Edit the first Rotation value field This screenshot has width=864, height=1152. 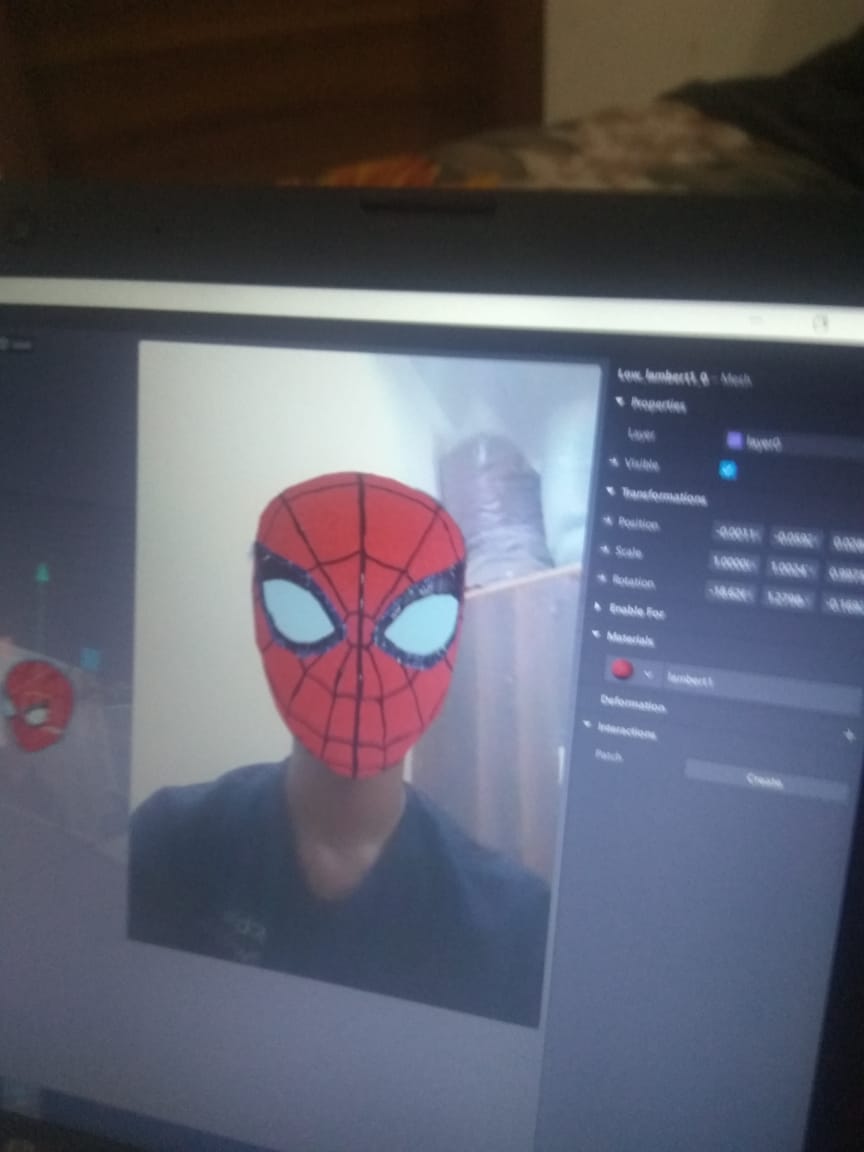click(x=730, y=592)
